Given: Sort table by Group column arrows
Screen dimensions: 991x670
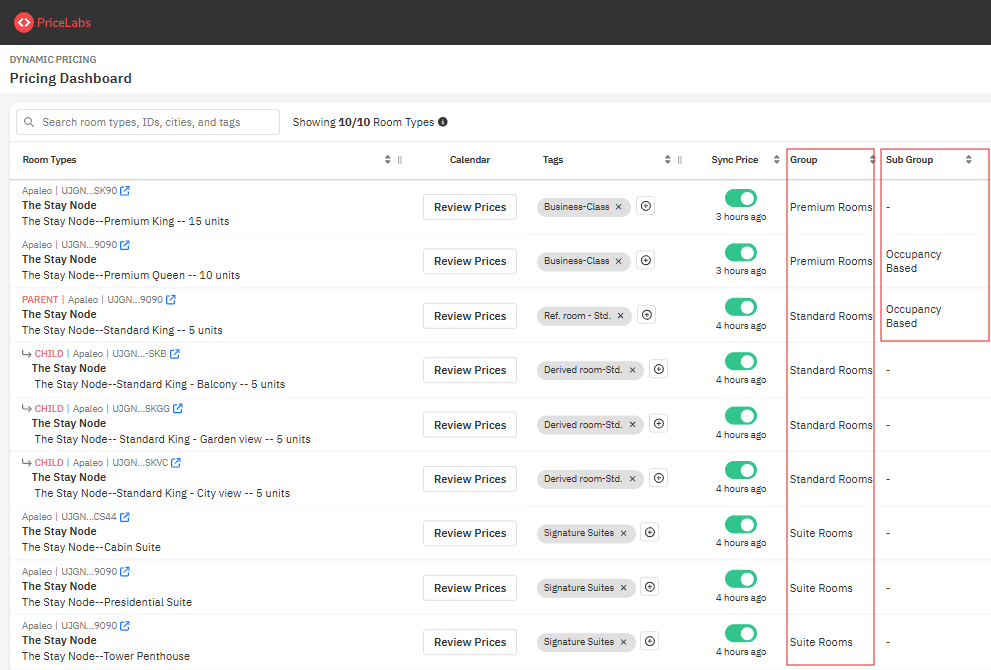Looking at the screenshot, I should pyautogui.click(x=872, y=160).
